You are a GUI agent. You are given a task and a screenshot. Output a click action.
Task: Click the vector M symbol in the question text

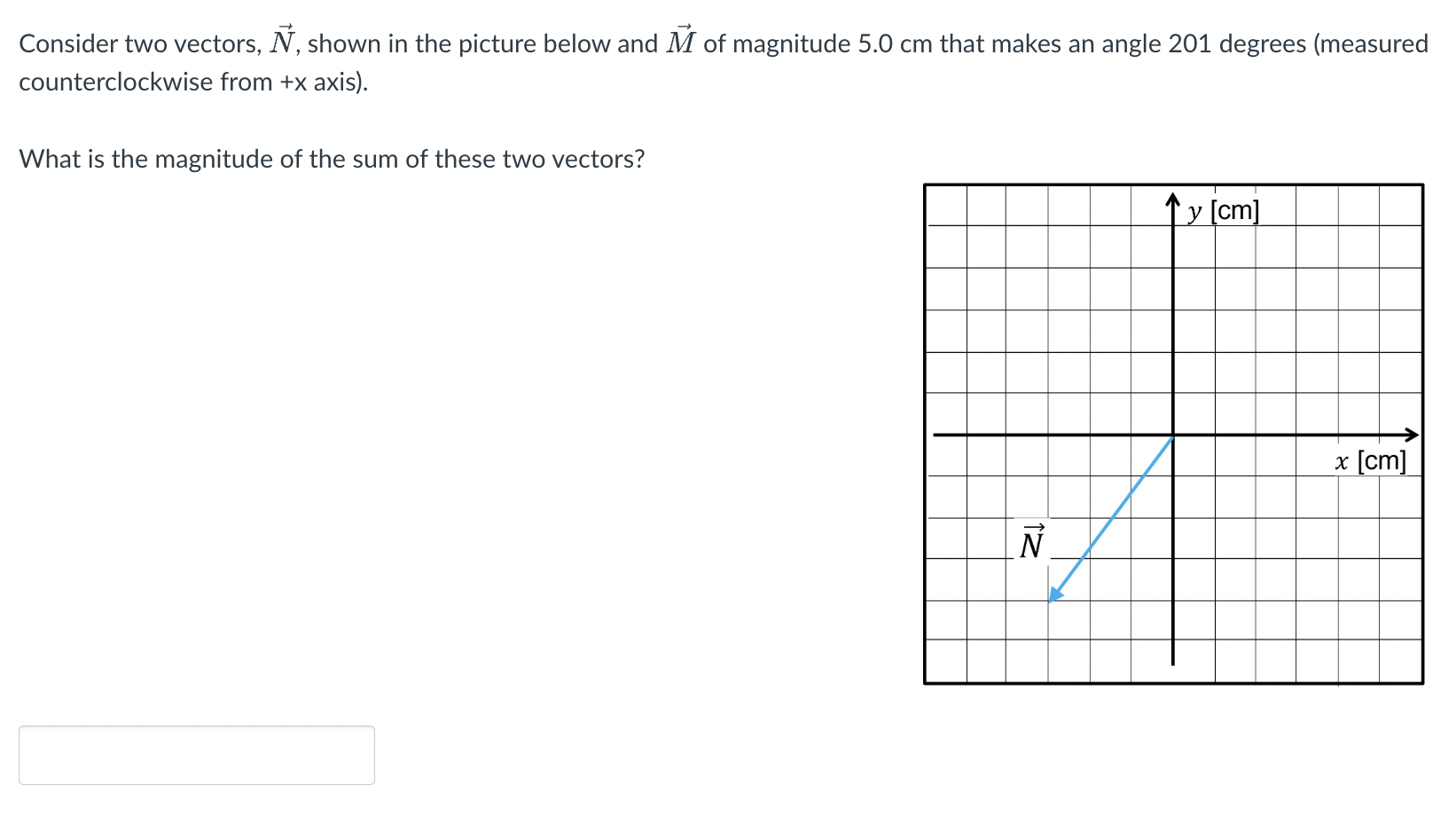pyautogui.click(x=679, y=40)
